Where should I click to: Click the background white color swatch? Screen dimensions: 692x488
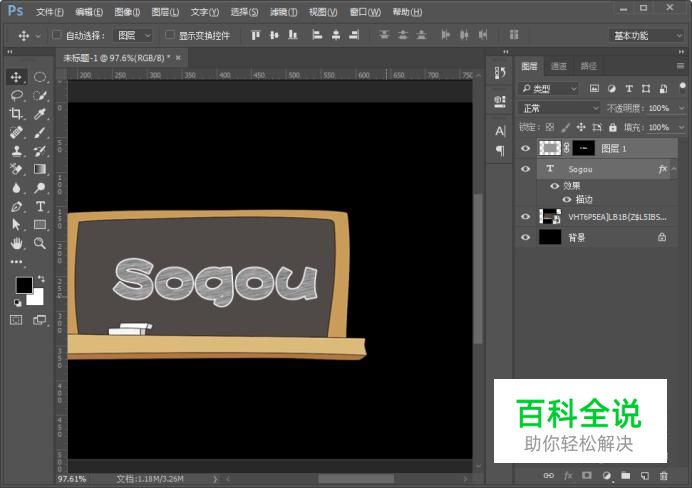tap(37, 299)
